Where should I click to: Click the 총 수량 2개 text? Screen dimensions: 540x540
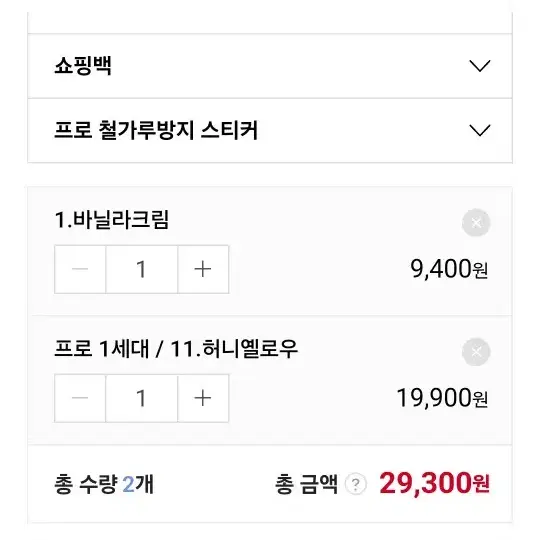tap(104, 484)
